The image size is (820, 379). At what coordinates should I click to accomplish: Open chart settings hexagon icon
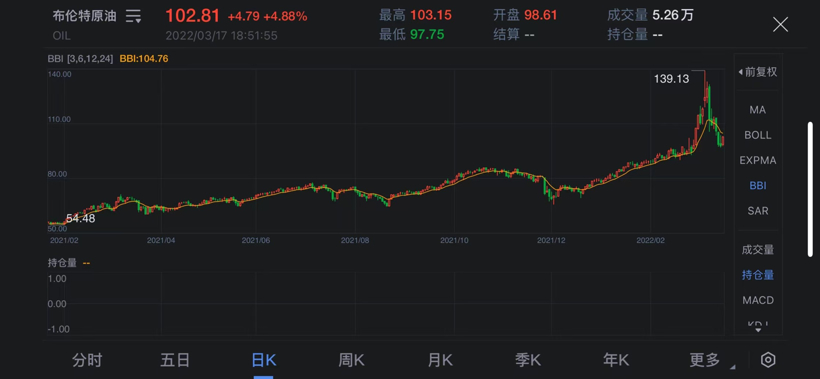768,360
